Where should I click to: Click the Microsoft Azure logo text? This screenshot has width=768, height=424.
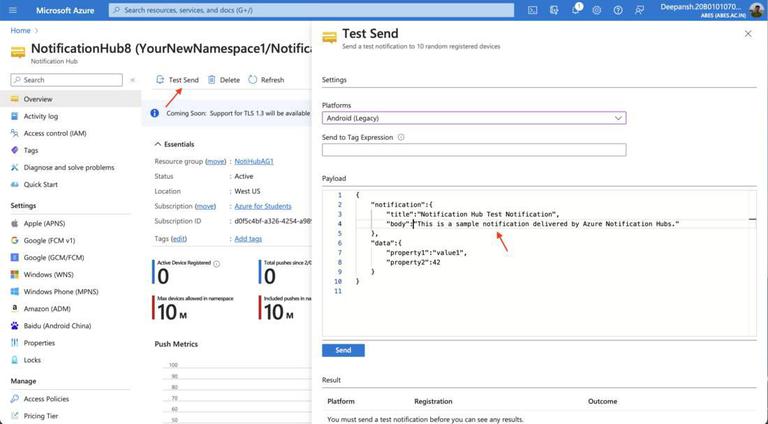(65, 10)
